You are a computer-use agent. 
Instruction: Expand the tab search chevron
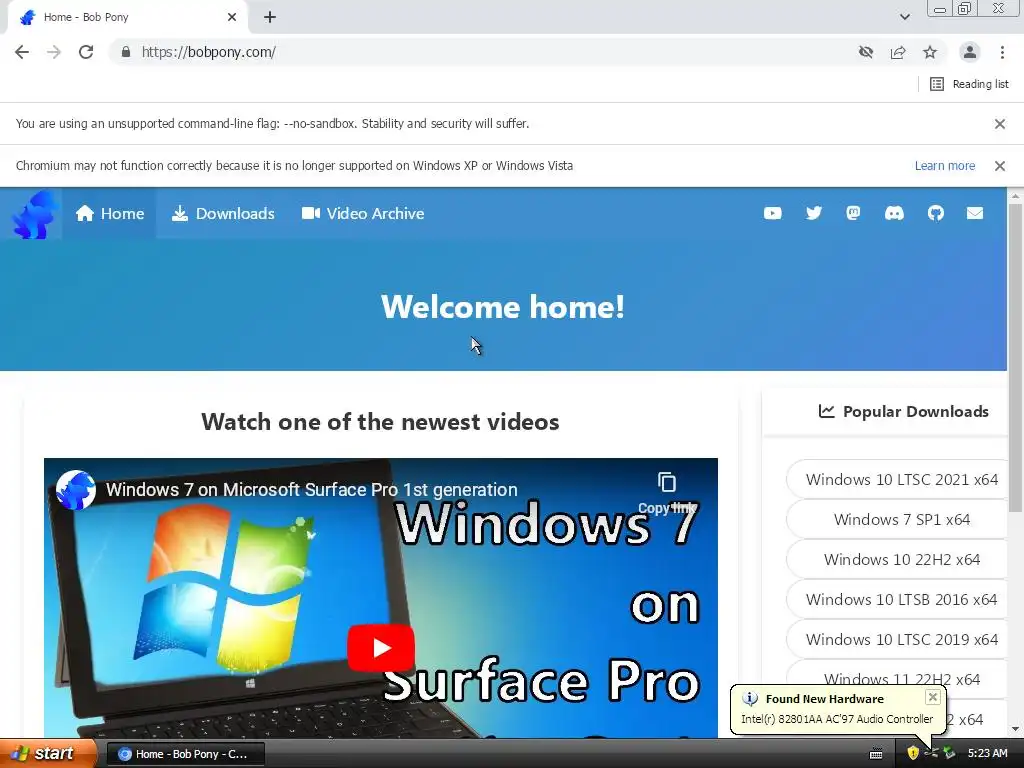tap(904, 17)
